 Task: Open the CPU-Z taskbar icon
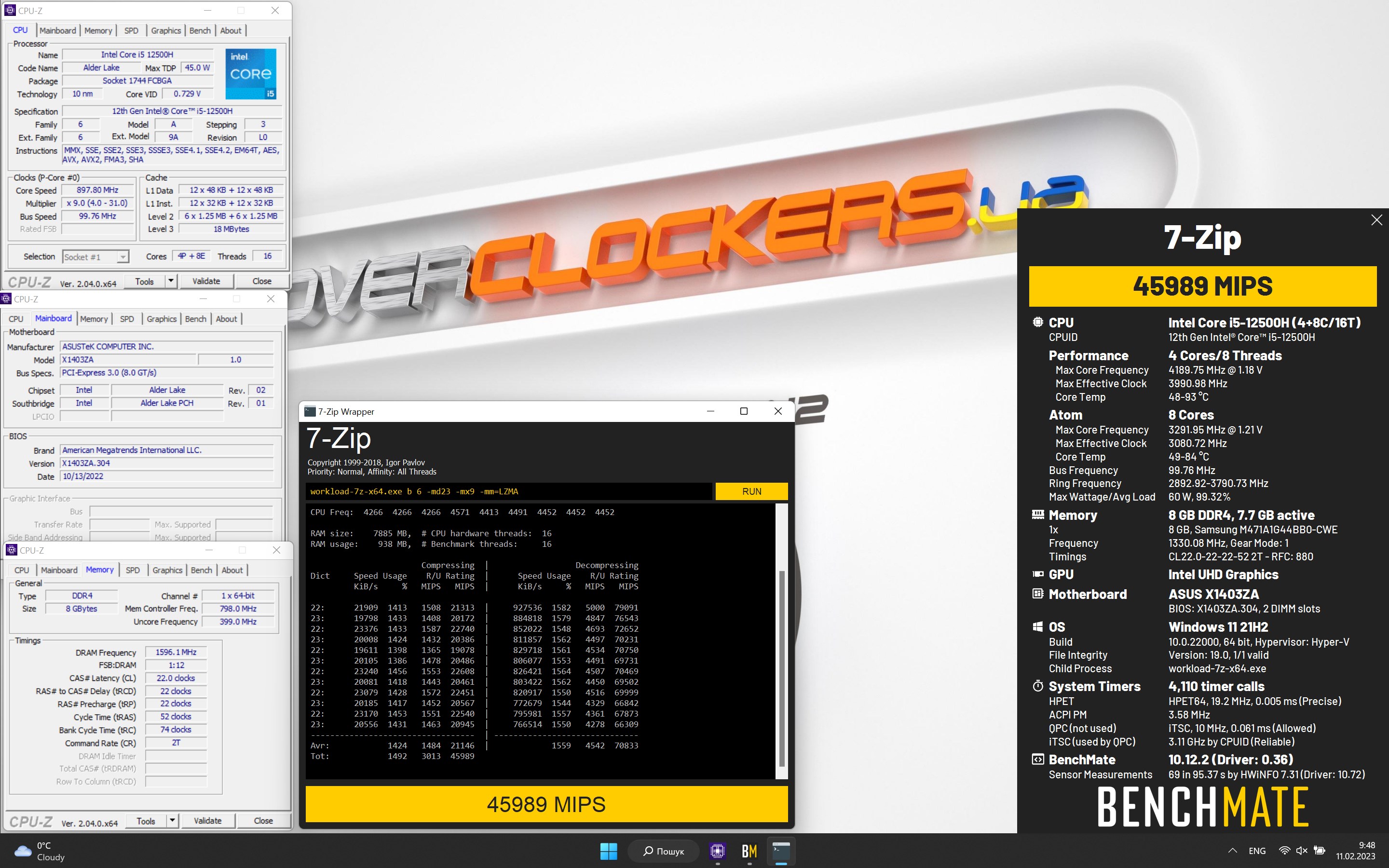pos(718,851)
